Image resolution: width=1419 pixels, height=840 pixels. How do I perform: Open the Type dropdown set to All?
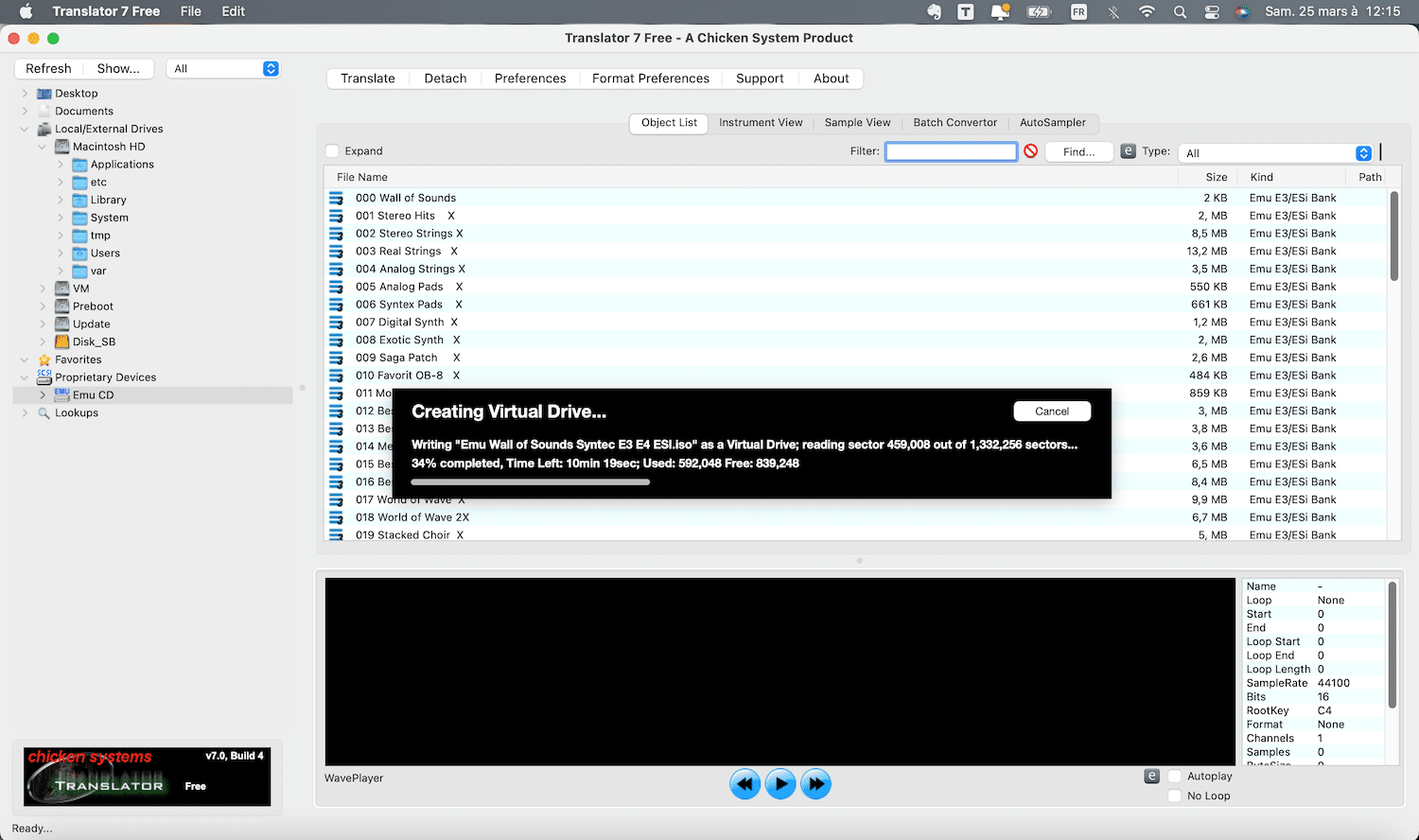pos(1276,153)
